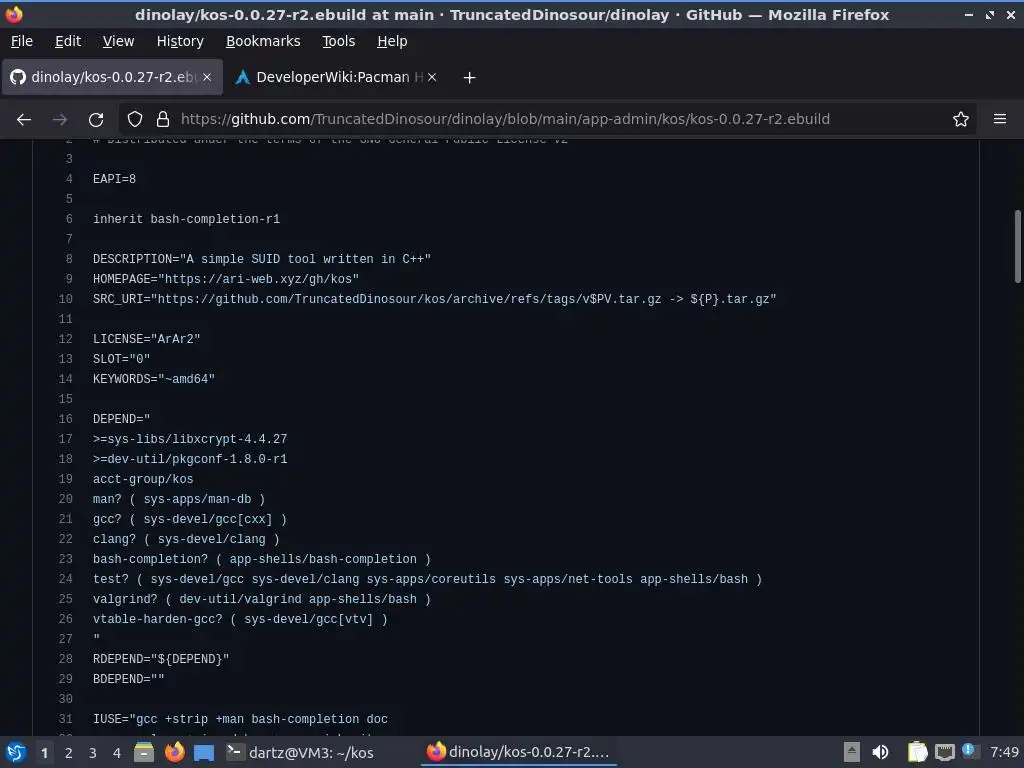Open the Bookmarks menu
This screenshot has width=1024, height=768.
(x=263, y=41)
